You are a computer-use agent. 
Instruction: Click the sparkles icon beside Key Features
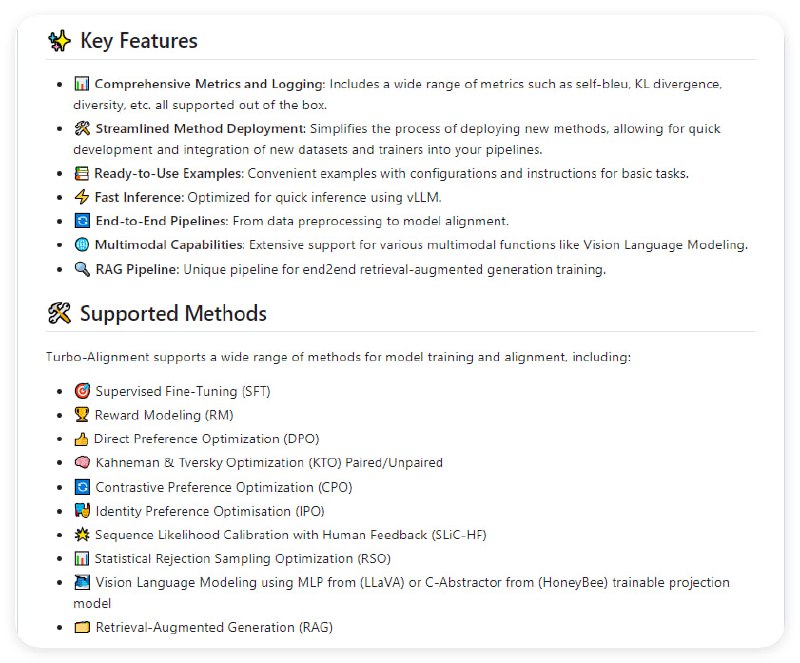point(59,41)
